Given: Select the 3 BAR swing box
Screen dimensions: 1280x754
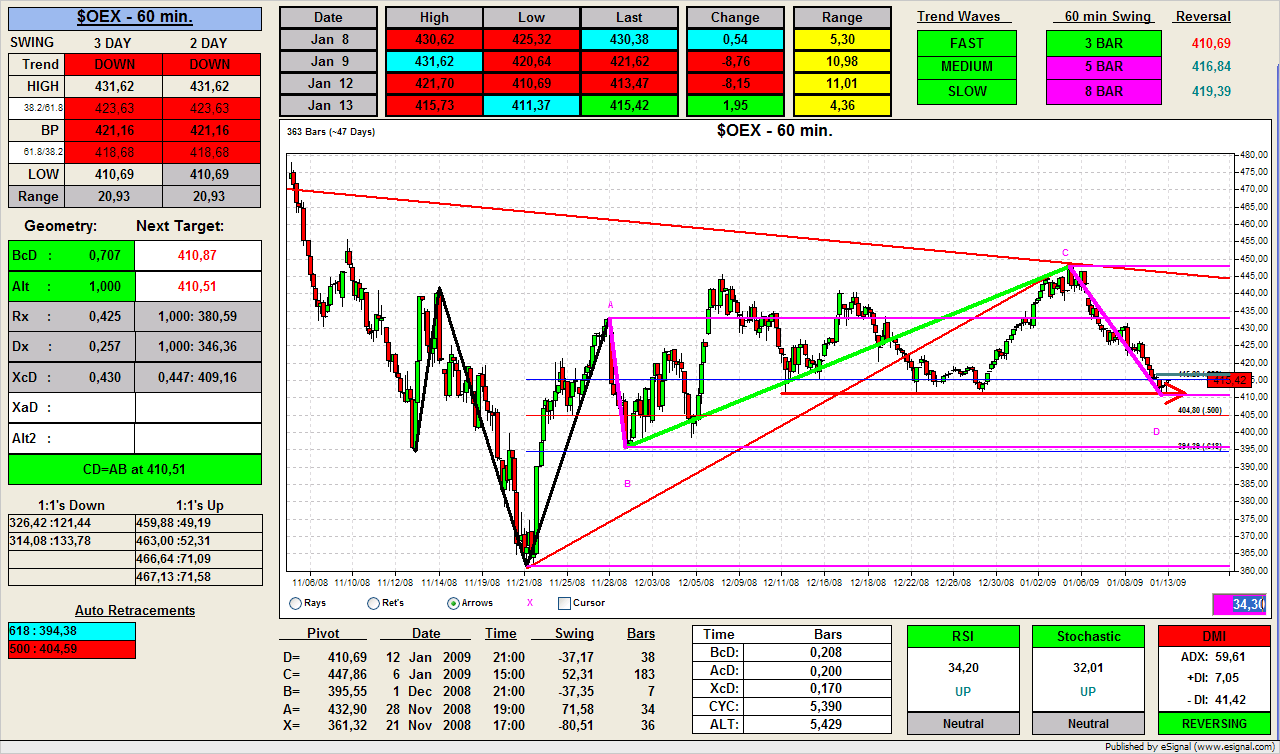Looking at the screenshot, I should 1104,43.
